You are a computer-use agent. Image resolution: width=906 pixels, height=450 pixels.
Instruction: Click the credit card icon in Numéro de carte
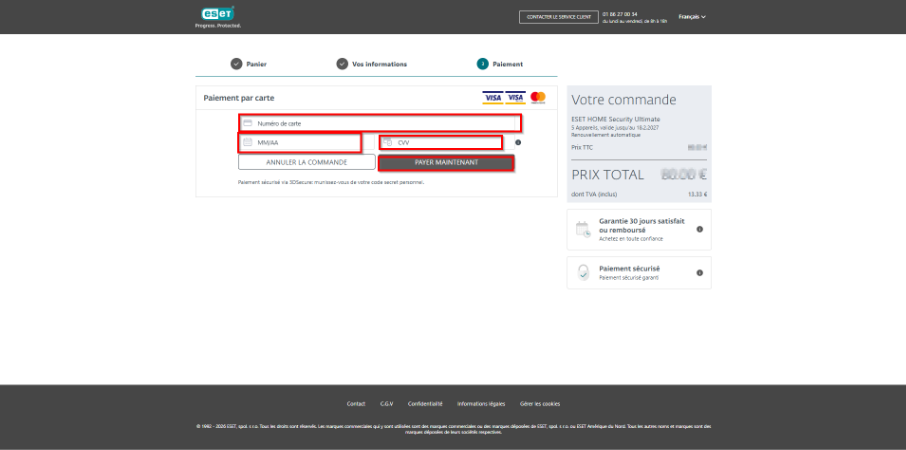pos(247,123)
